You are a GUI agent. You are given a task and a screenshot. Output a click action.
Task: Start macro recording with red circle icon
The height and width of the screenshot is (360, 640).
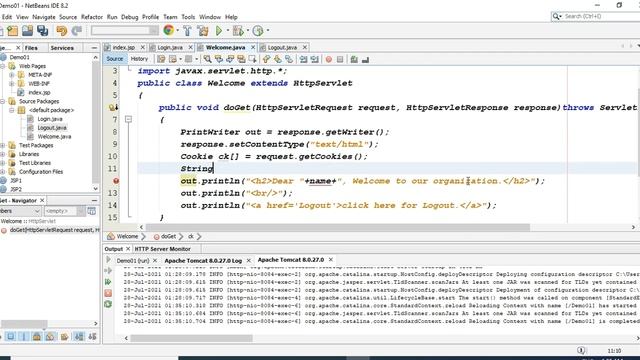click(x=329, y=60)
